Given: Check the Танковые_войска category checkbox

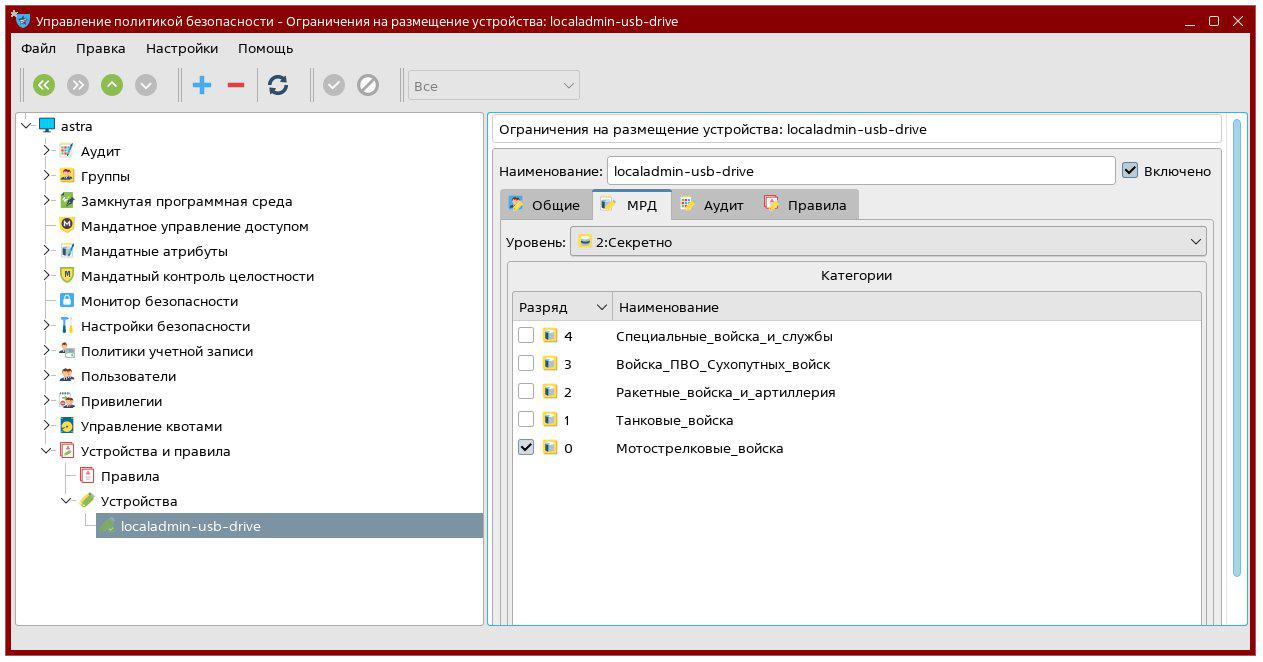Looking at the screenshot, I should 526,420.
